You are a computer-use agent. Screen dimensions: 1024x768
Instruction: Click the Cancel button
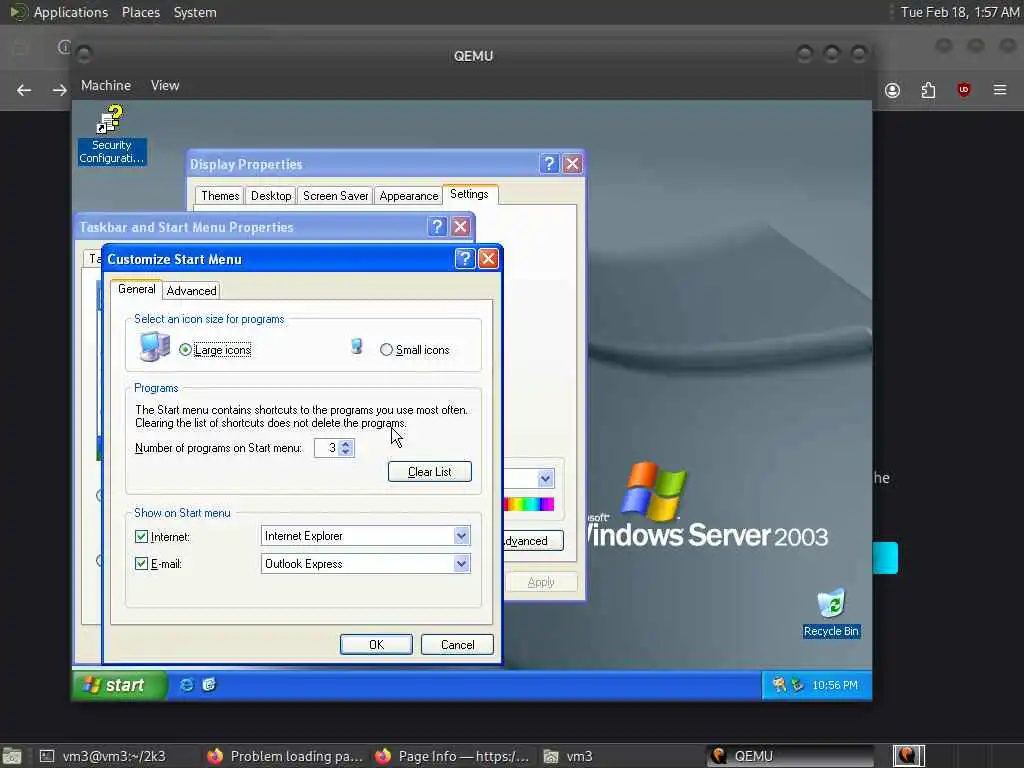(x=457, y=645)
